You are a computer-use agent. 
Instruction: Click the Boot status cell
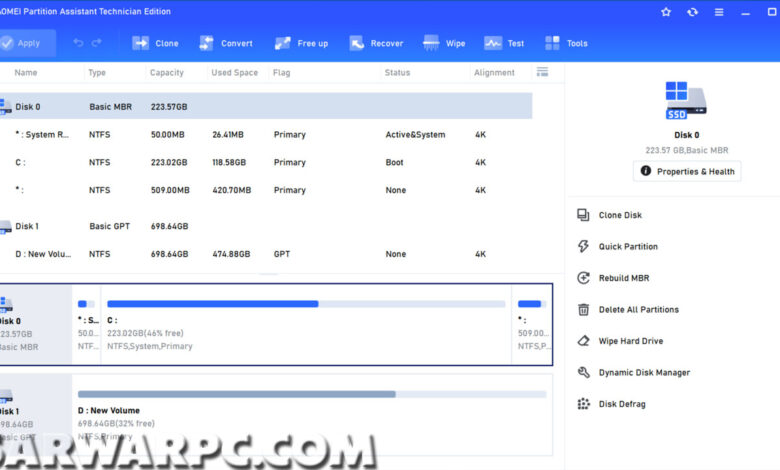click(x=394, y=162)
